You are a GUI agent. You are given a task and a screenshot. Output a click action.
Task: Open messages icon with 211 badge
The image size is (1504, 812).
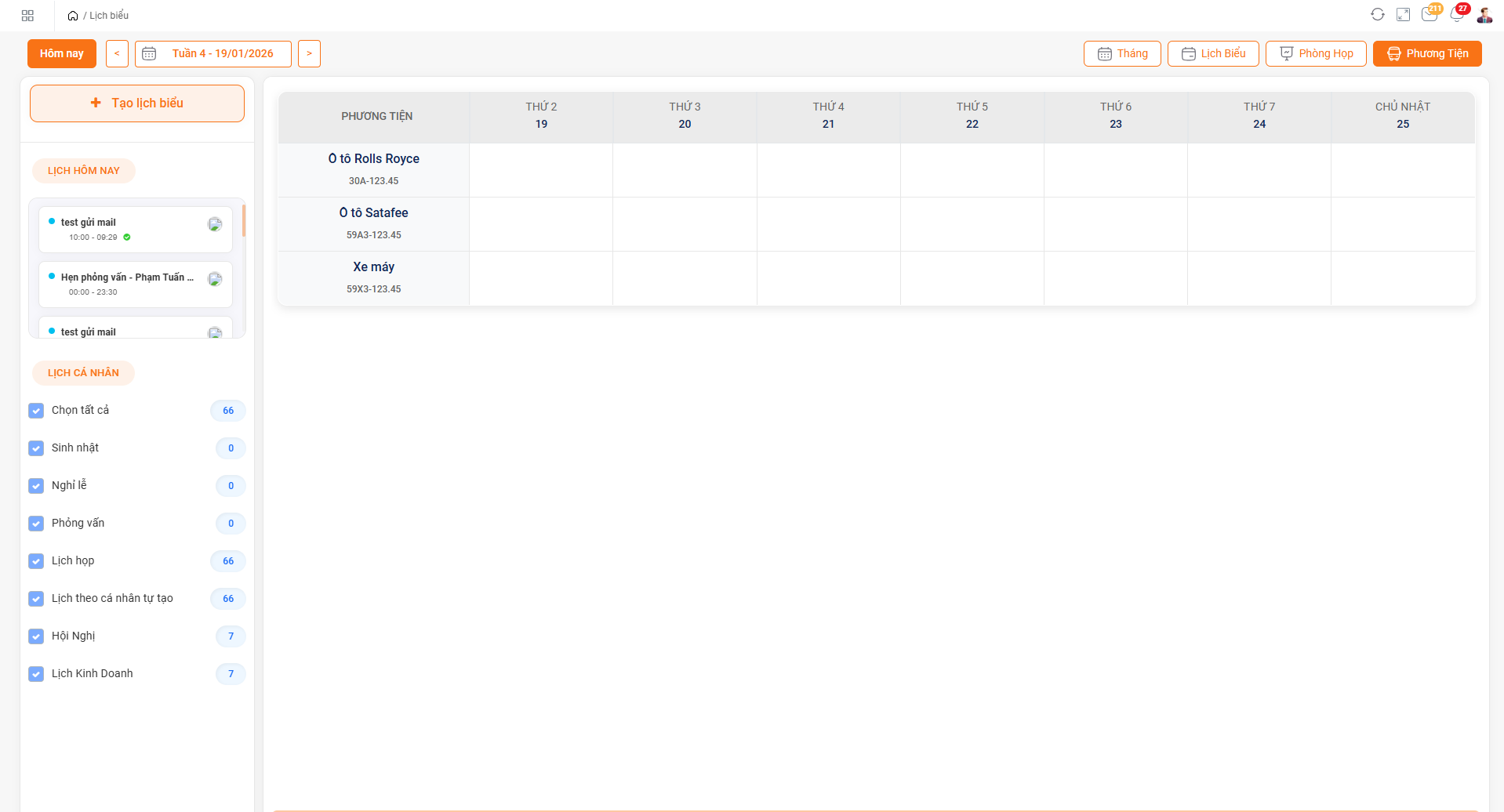[1430, 15]
